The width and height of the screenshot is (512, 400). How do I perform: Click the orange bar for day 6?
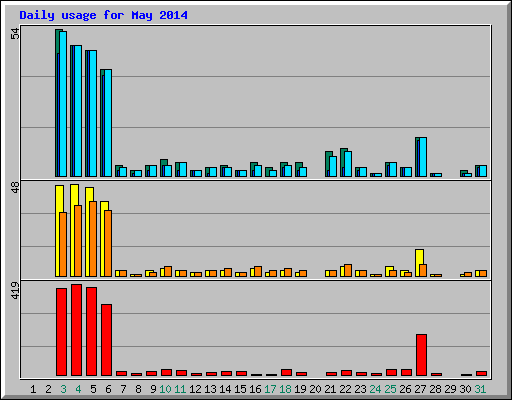(x=108, y=243)
